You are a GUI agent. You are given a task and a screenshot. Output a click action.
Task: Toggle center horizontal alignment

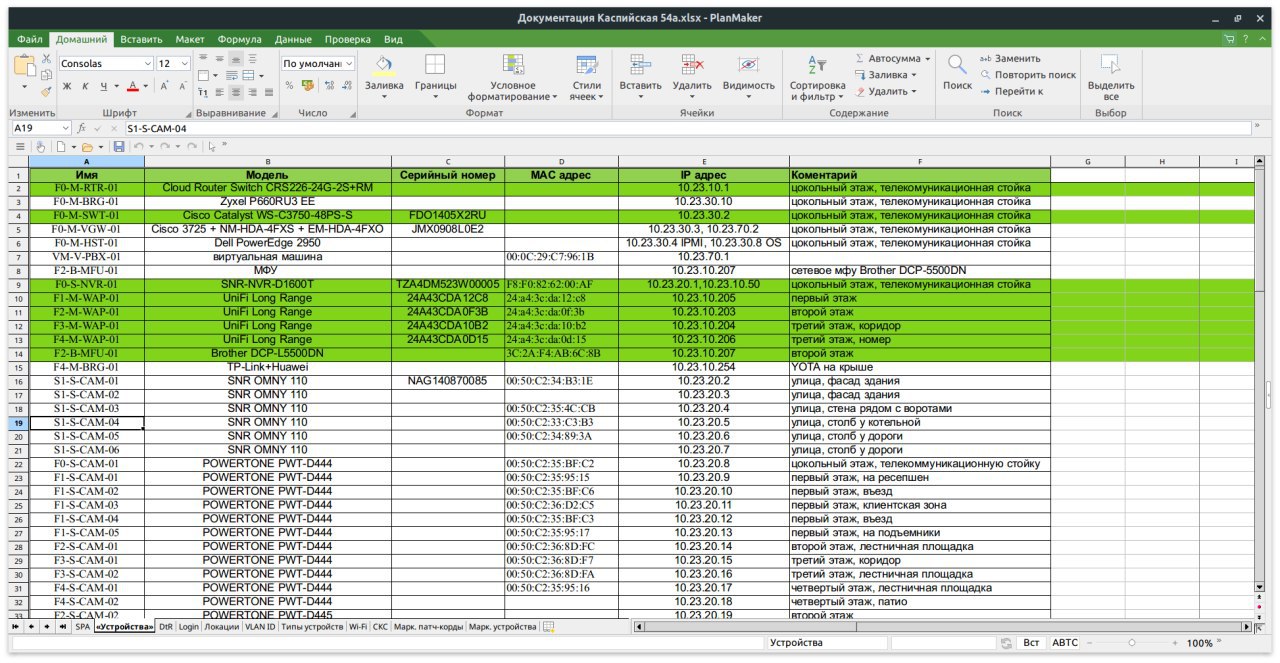pyautogui.click(x=236, y=92)
